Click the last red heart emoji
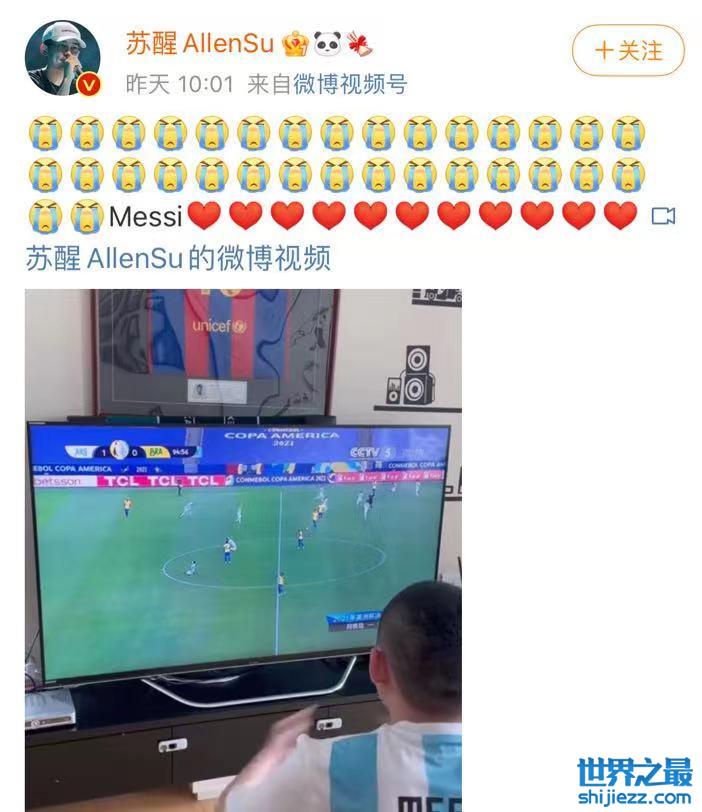Image resolution: width=702 pixels, height=812 pixels. (x=621, y=216)
